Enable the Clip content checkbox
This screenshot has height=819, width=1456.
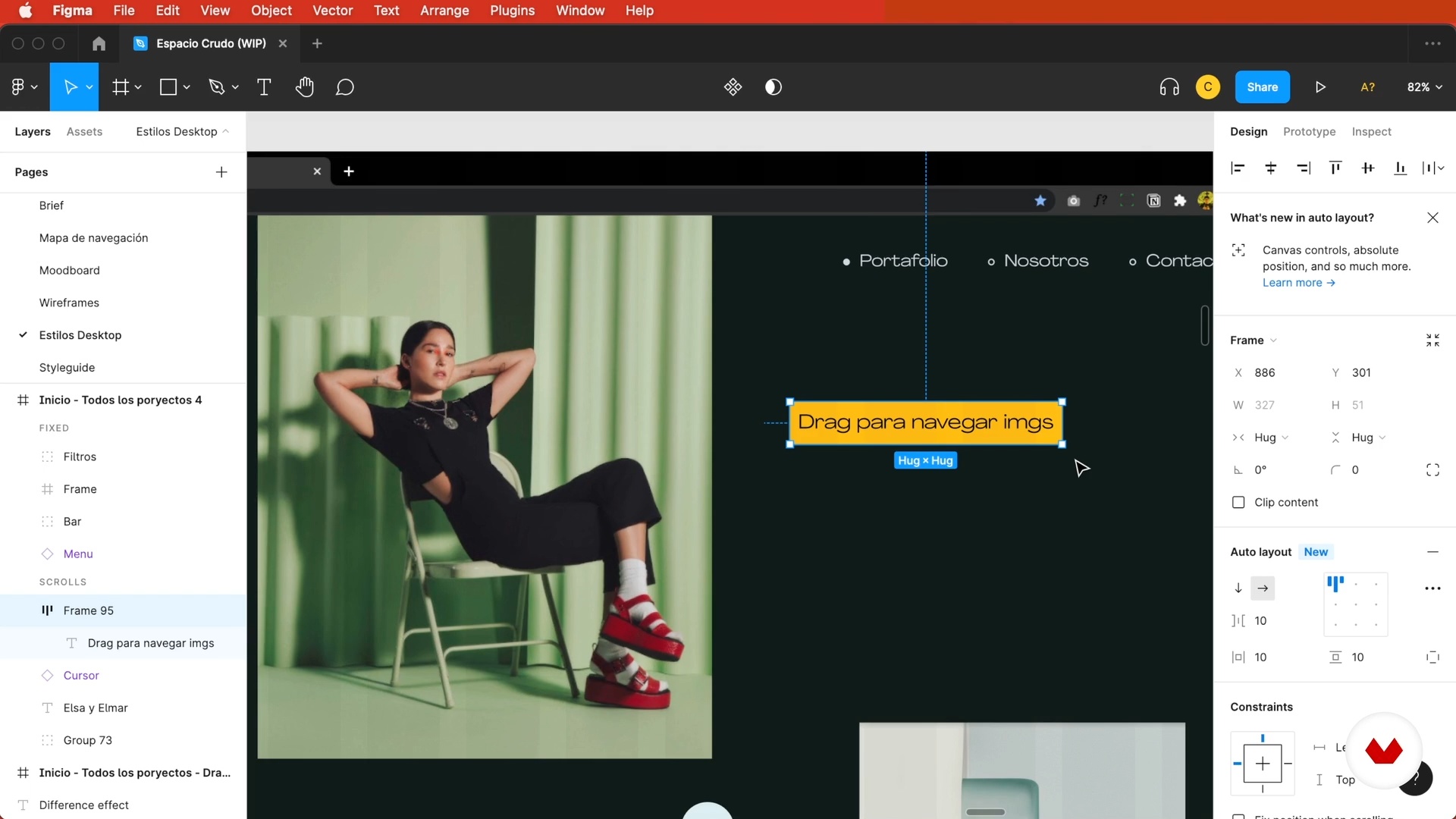pos(1238,502)
